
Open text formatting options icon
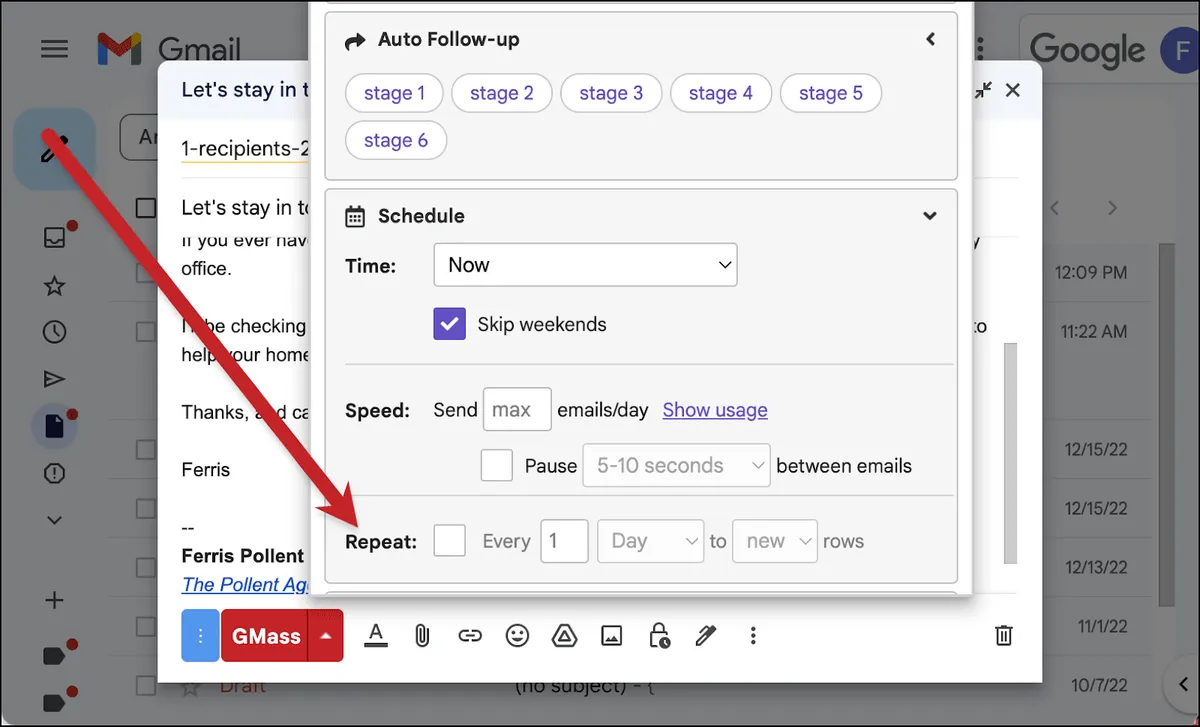tap(376, 635)
